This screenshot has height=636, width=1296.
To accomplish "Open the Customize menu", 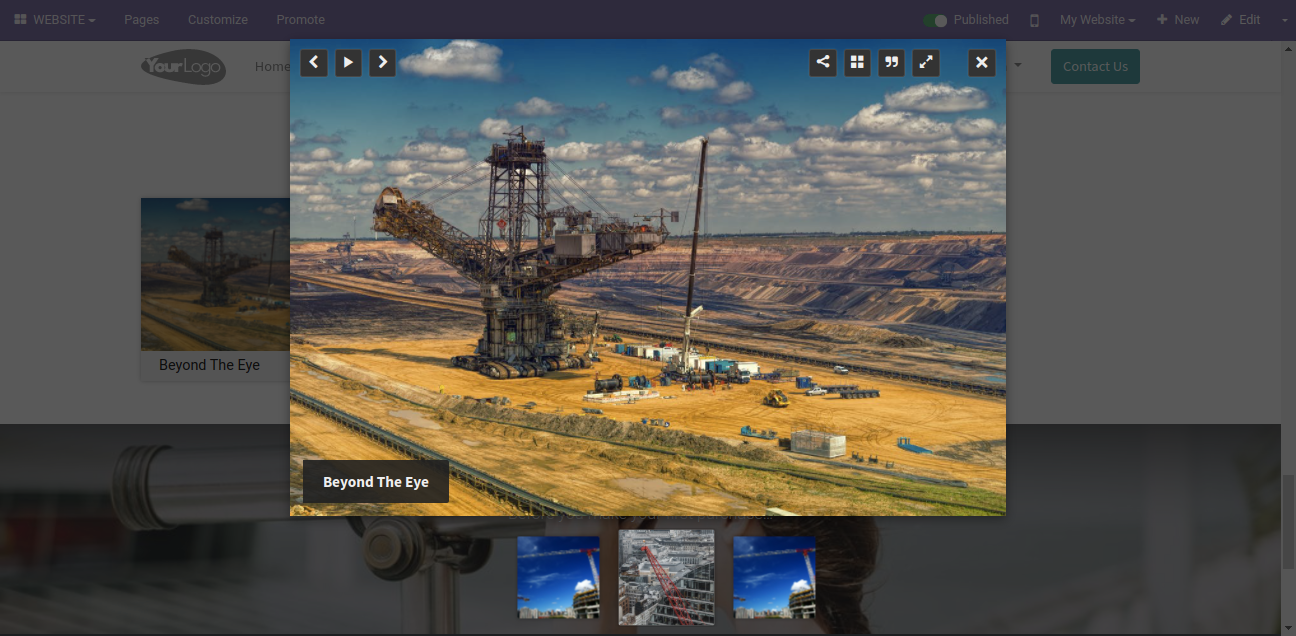I will [x=218, y=20].
